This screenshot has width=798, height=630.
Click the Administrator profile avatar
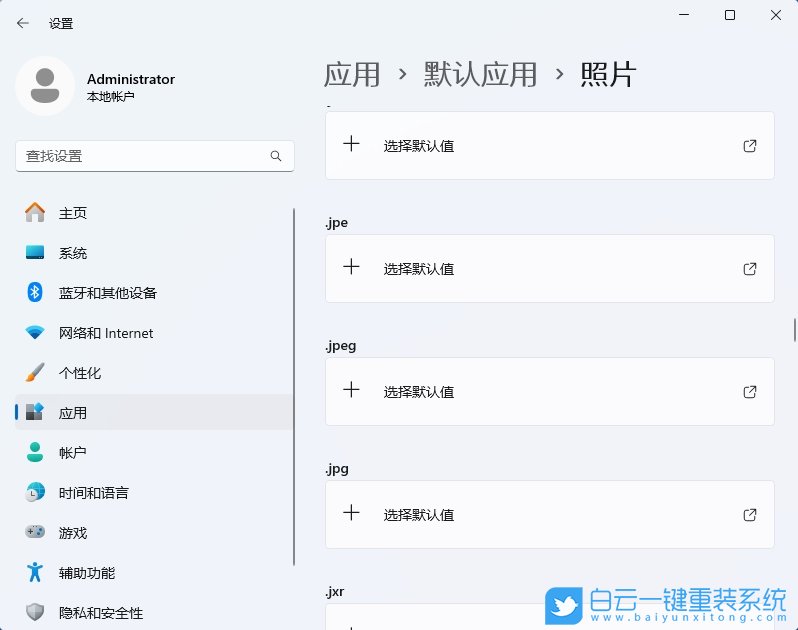(45, 86)
